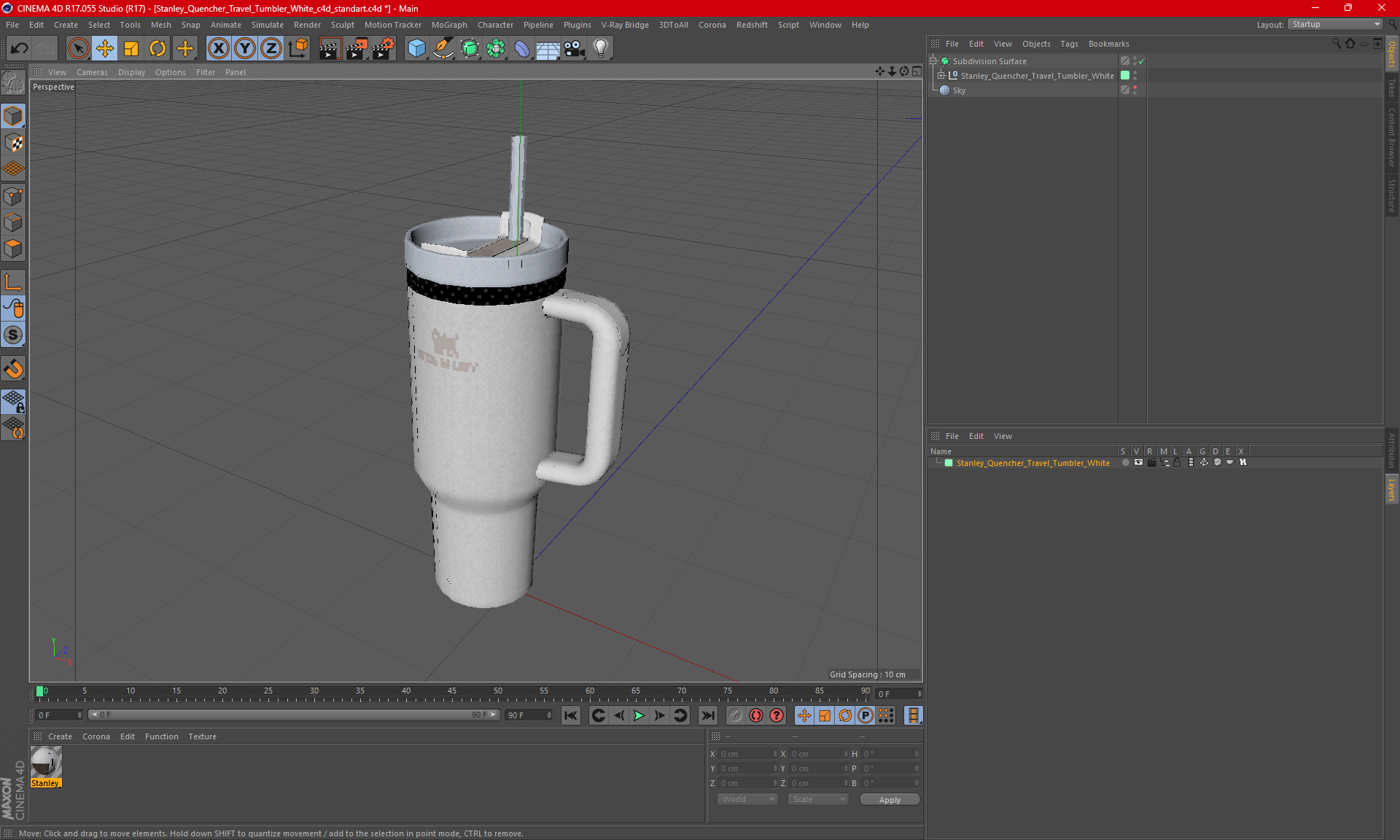
Task: Select the Live Selection tool
Action: pyautogui.click(x=78, y=49)
